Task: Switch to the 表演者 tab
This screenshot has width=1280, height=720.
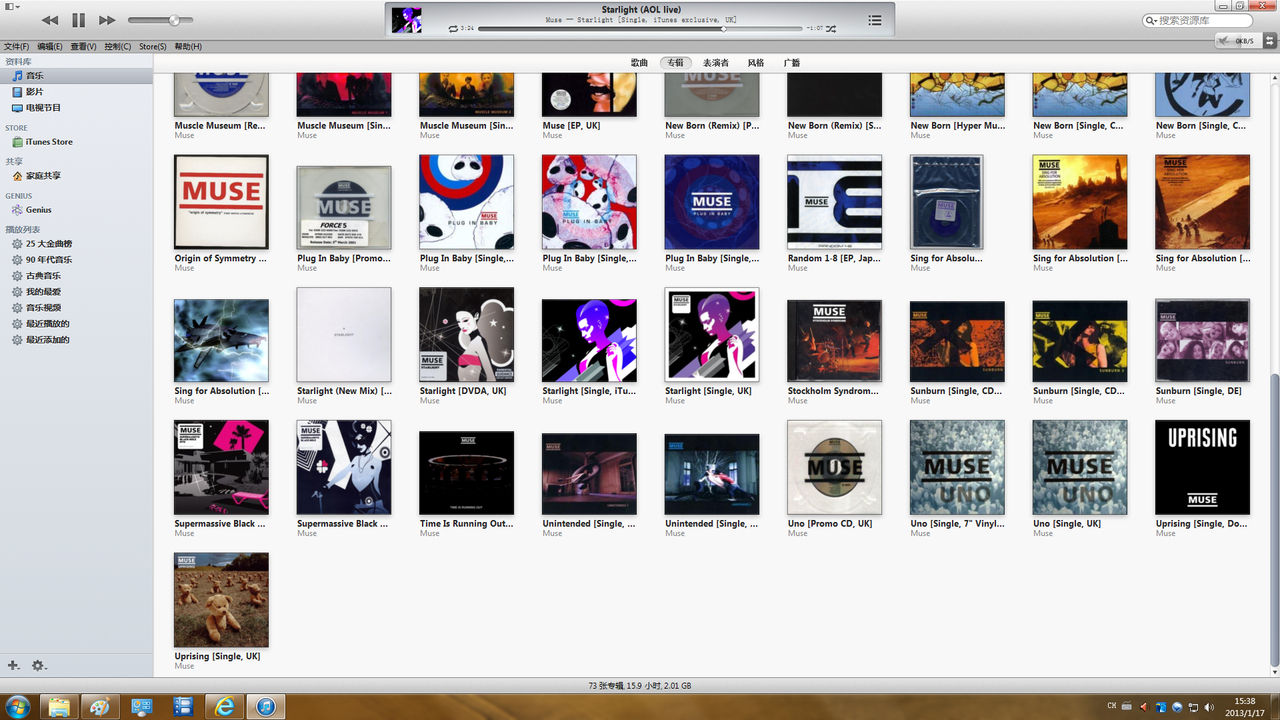Action: (x=716, y=63)
